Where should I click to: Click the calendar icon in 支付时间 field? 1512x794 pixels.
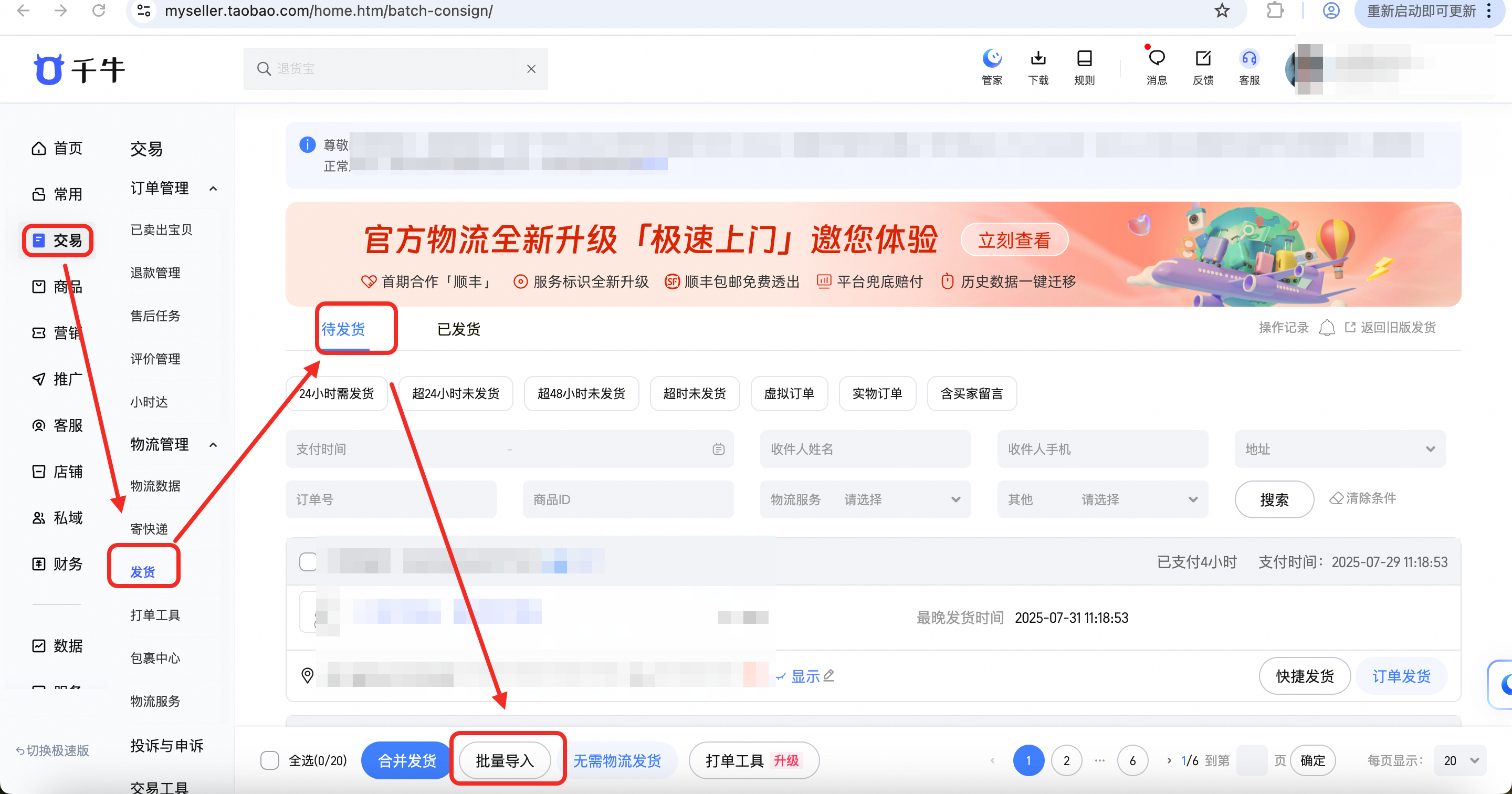pos(718,450)
